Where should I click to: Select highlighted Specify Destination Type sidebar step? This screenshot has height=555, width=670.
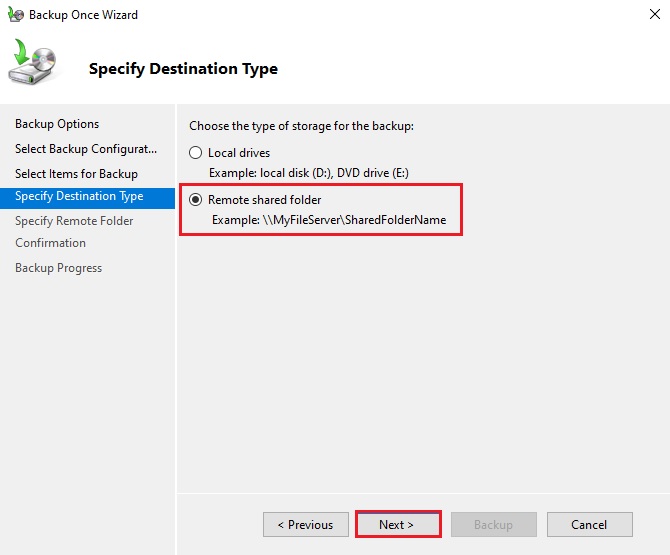[79, 196]
